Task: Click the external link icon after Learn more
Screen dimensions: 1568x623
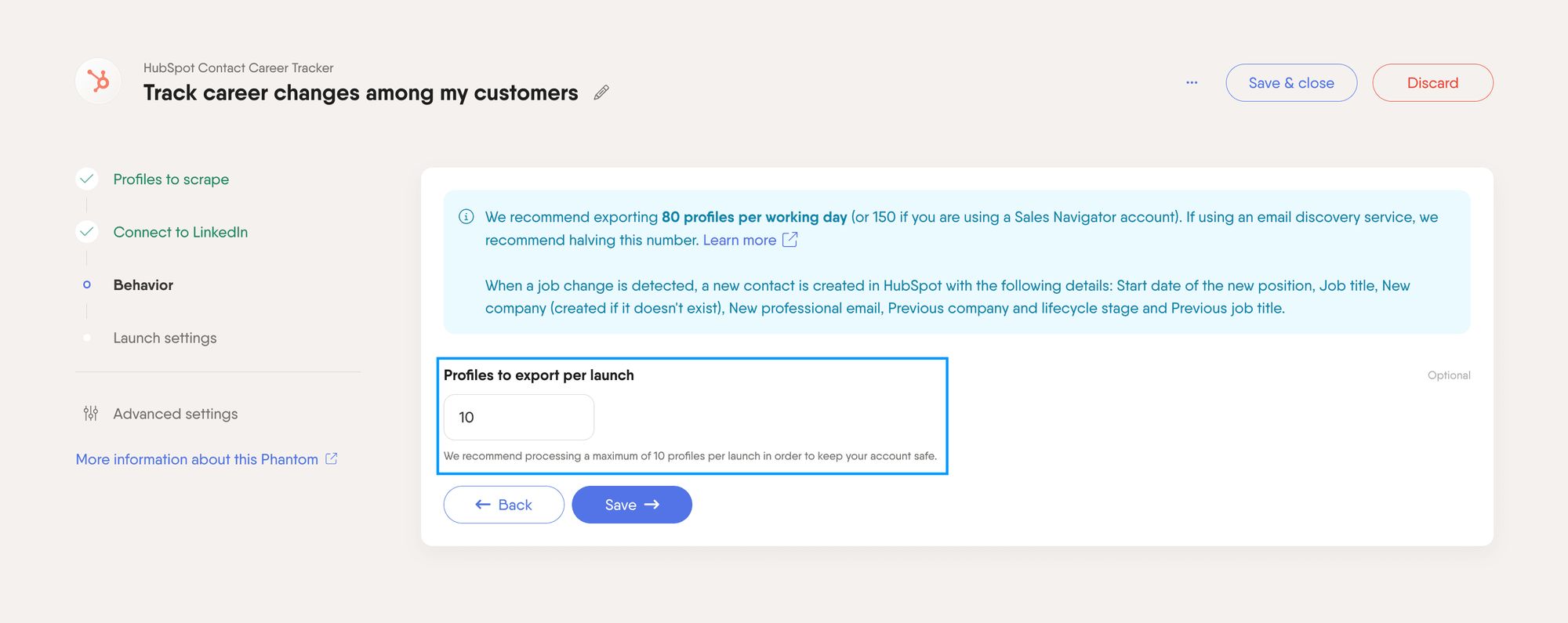Action: point(790,240)
